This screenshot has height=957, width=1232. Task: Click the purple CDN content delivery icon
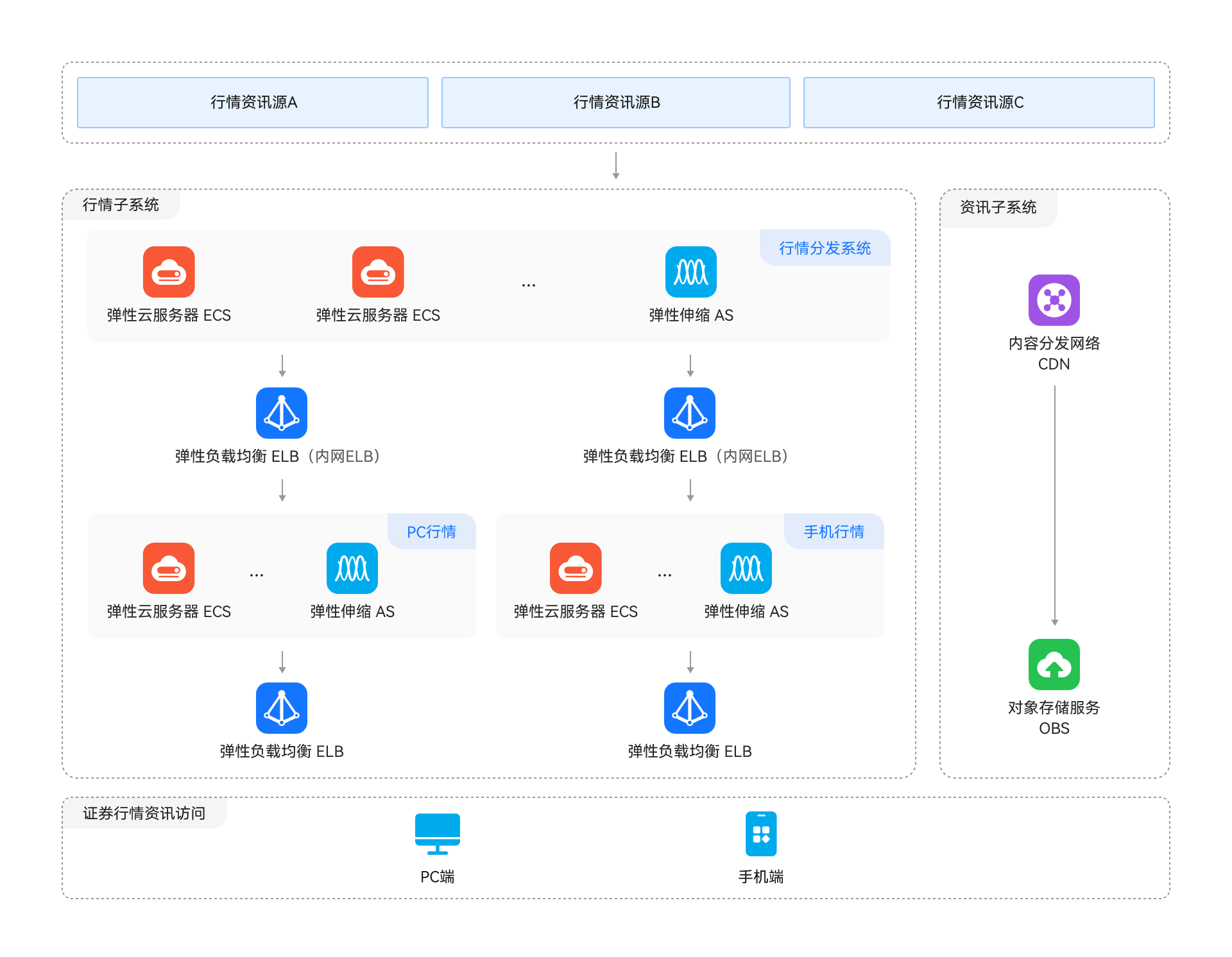tap(1054, 300)
